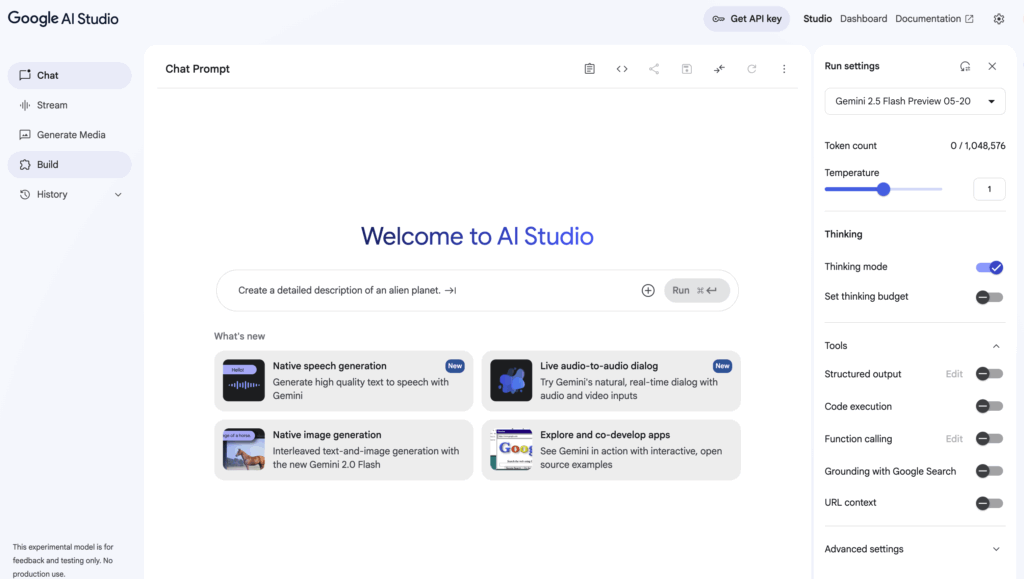Open the Documentation link

coord(934,19)
